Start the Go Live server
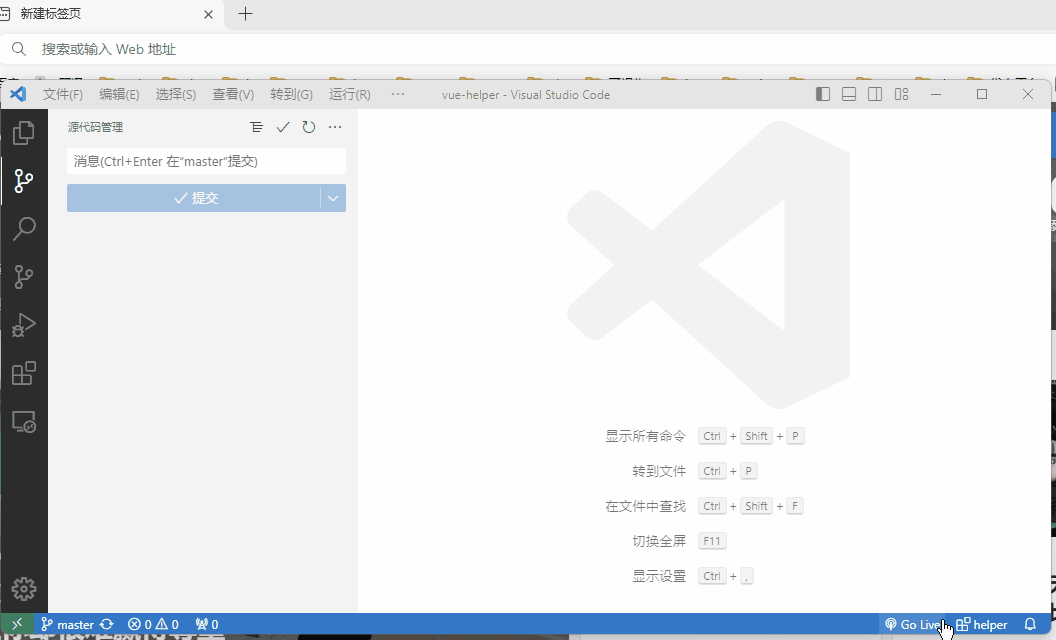The width and height of the screenshot is (1056, 640). tap(912, 625)
